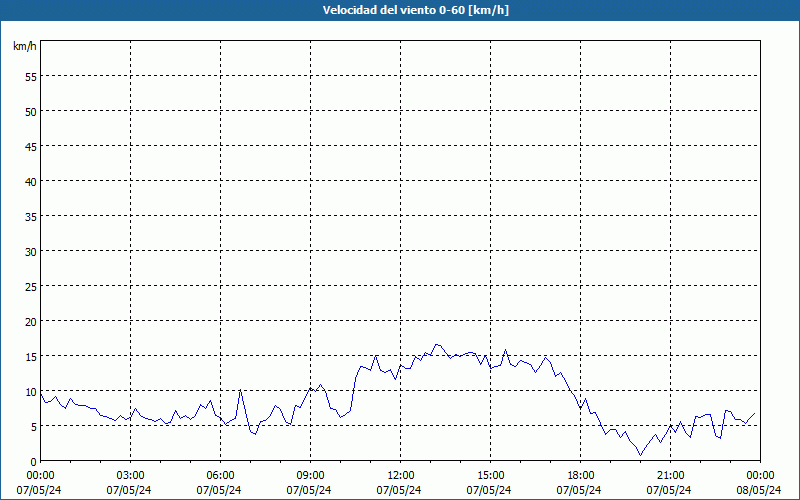The height and width of the screenshot is (500, 800).
Task: Click the 30 value on the y-axis
Action: pos(31,252)
